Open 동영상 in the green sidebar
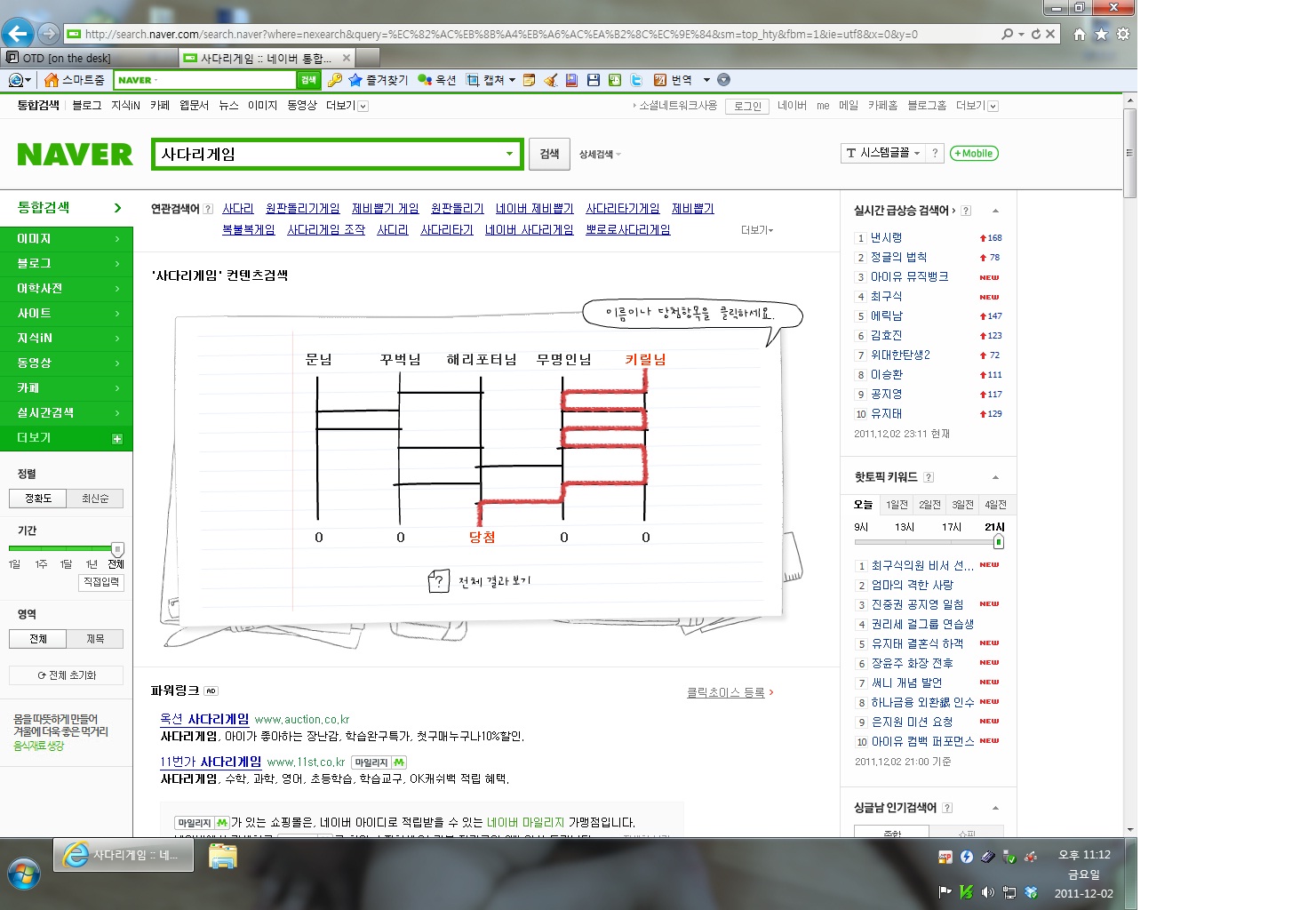 pyautogui.click(x=67, y=363)
